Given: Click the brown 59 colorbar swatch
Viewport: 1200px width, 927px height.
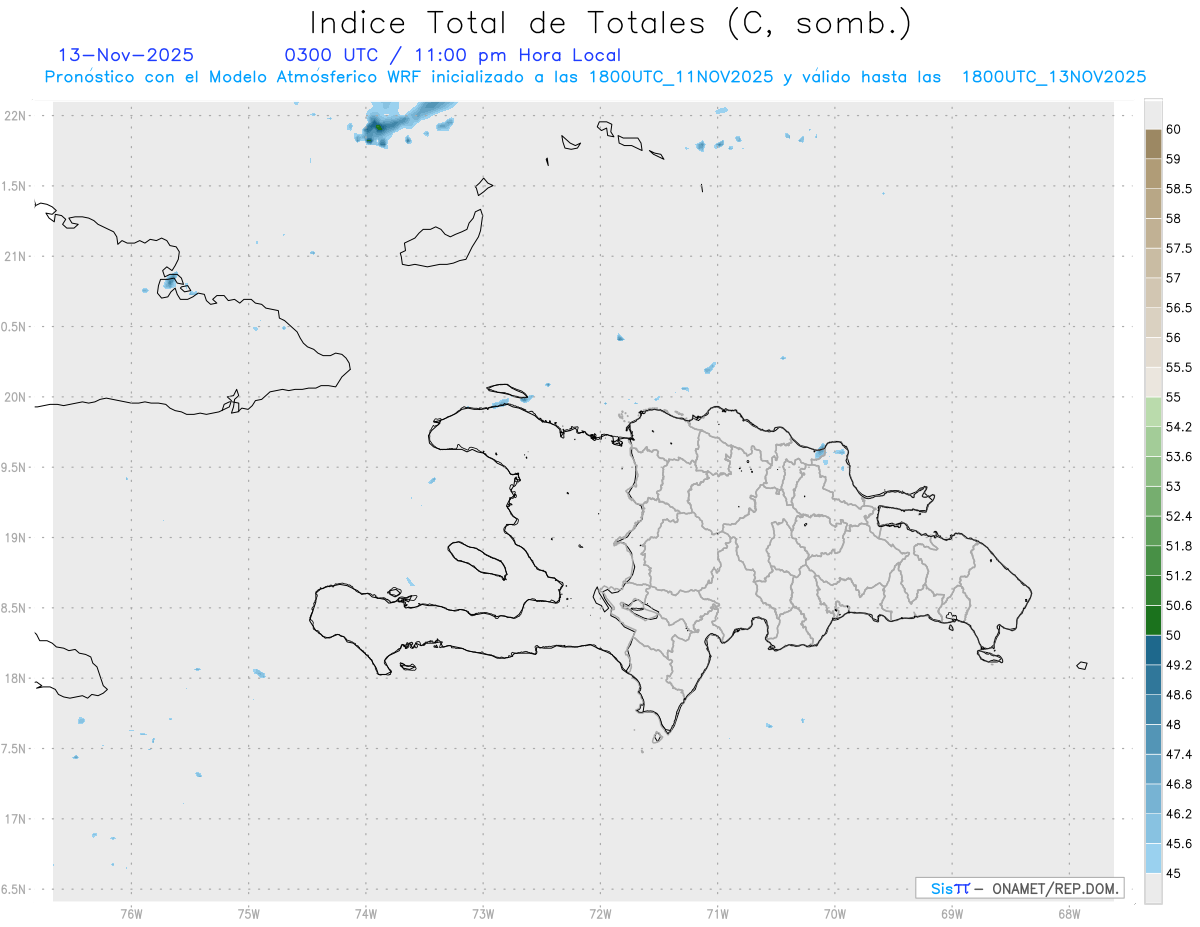Looking at the screenshot, I should (1153, 144).
